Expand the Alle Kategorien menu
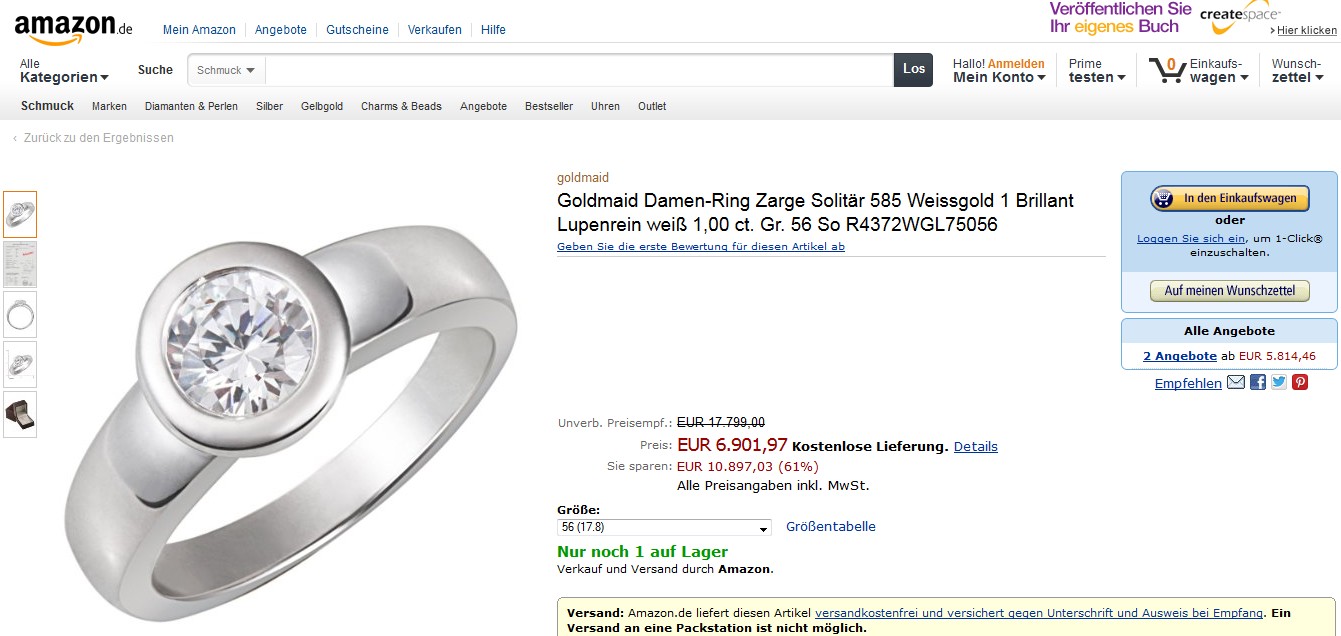1341x636 pixels. pyautogui.click(x=64, y=71)
